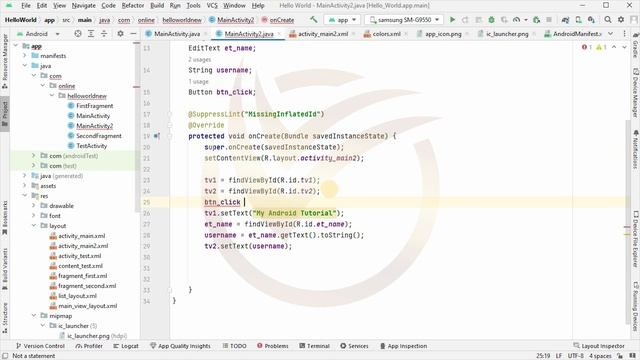Click the UTF-8 encoding in status bar
The image size is (640, 360).
[x=576, y=356]
